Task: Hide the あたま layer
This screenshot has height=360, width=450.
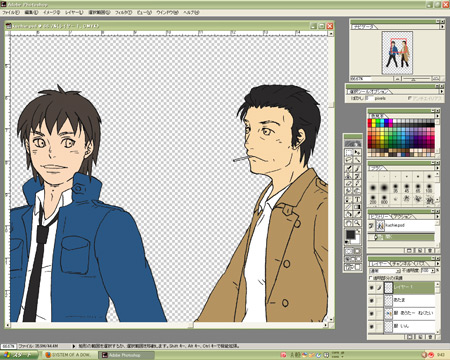Action: click(371, 300)
